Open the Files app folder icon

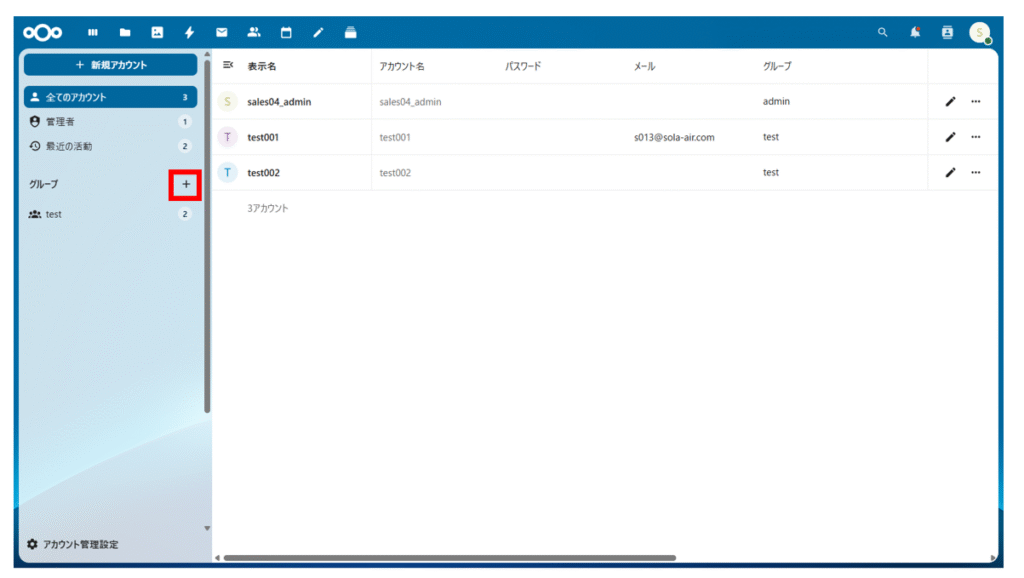(x=125, y=33)
